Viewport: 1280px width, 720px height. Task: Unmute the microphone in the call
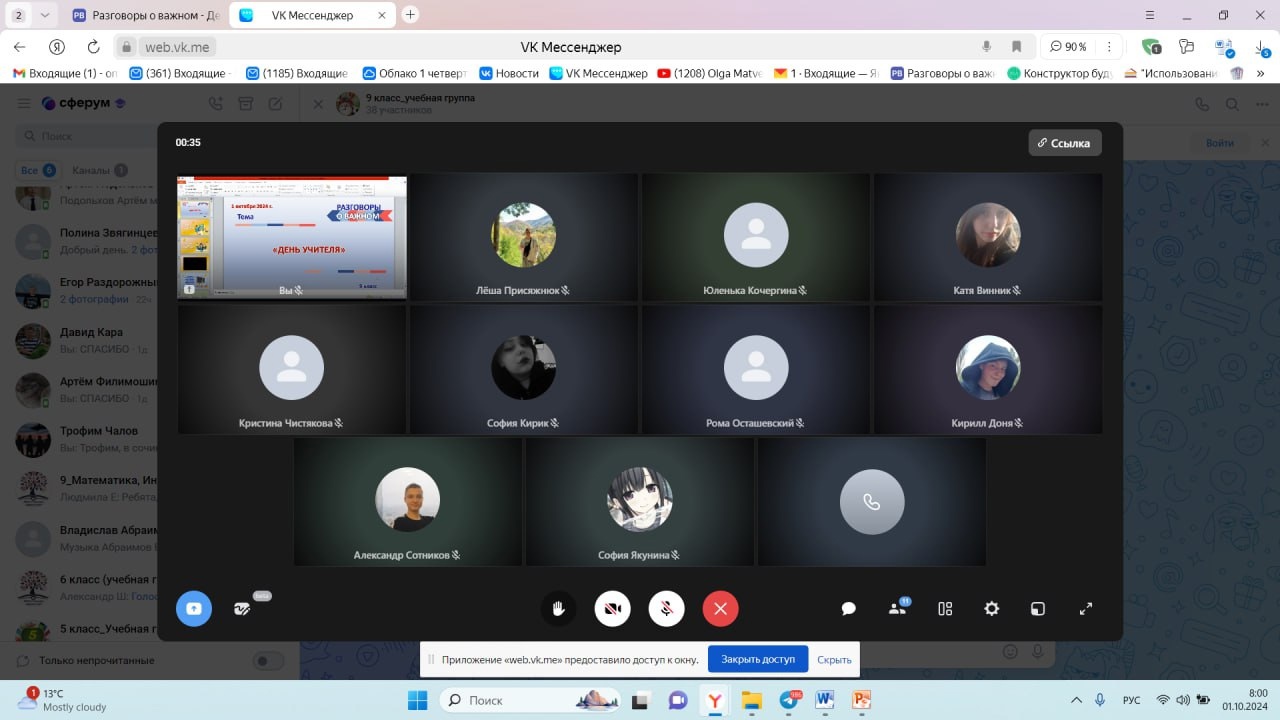(x=666, y=608)
